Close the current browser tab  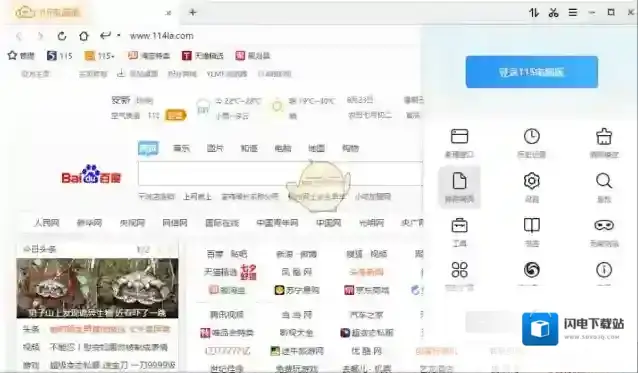click(x=168, y=13)
